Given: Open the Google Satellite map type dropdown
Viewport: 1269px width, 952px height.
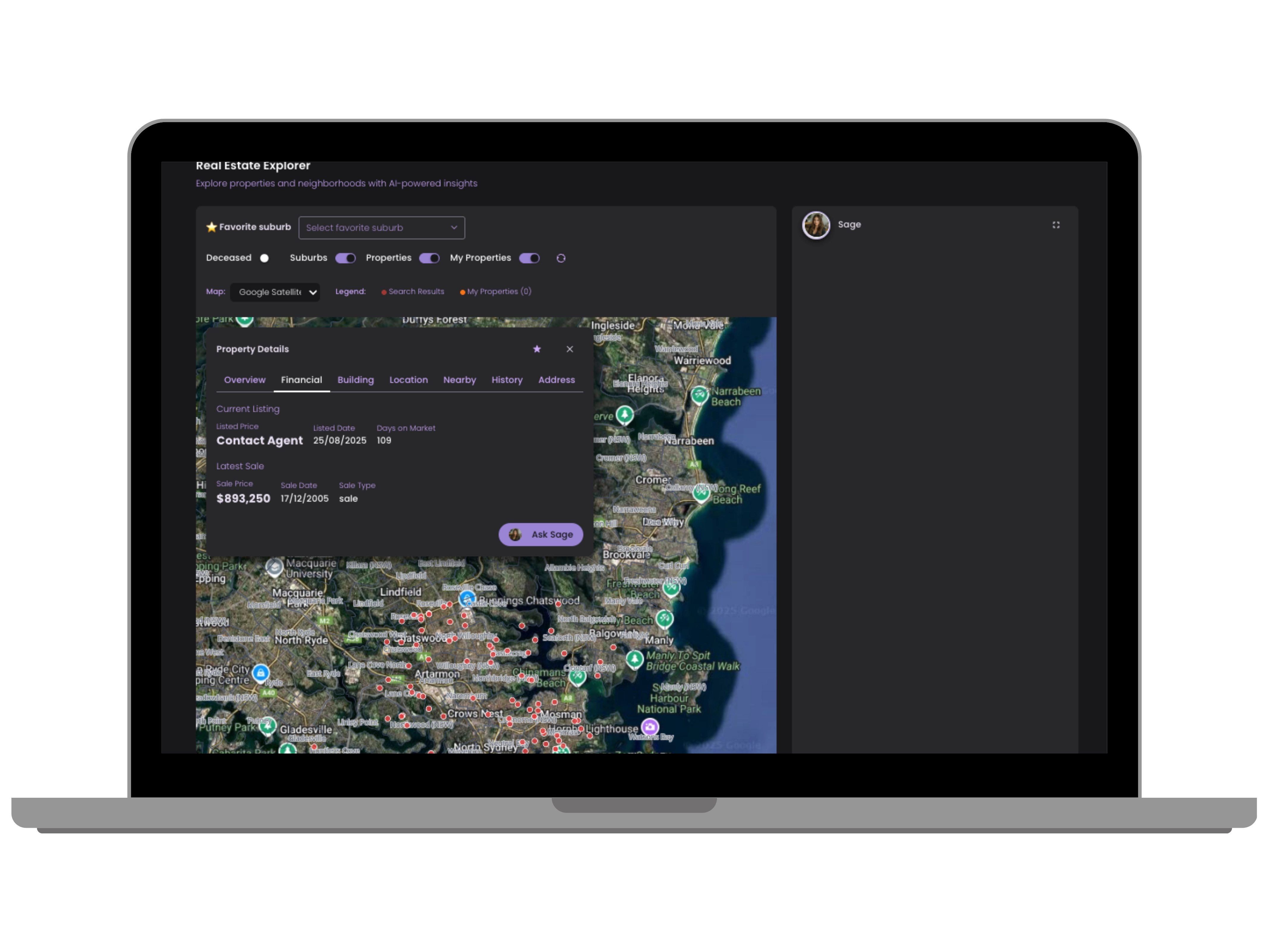Looking at the screenshot, I should coord(275,292).
